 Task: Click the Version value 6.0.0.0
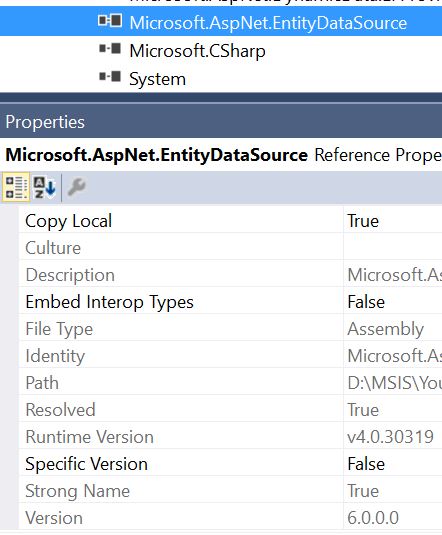(373, 518)
